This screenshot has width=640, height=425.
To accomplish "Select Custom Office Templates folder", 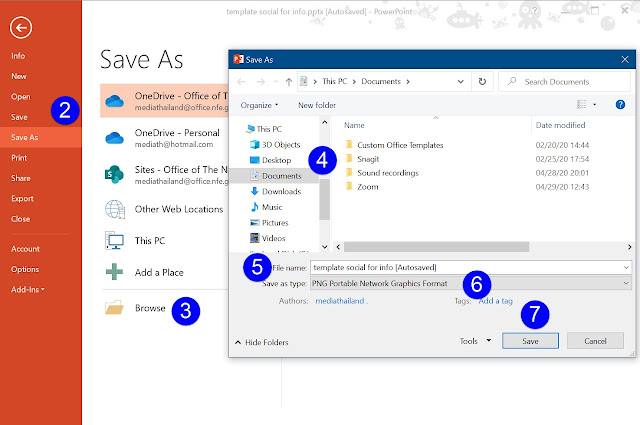I will click(394, 145).
